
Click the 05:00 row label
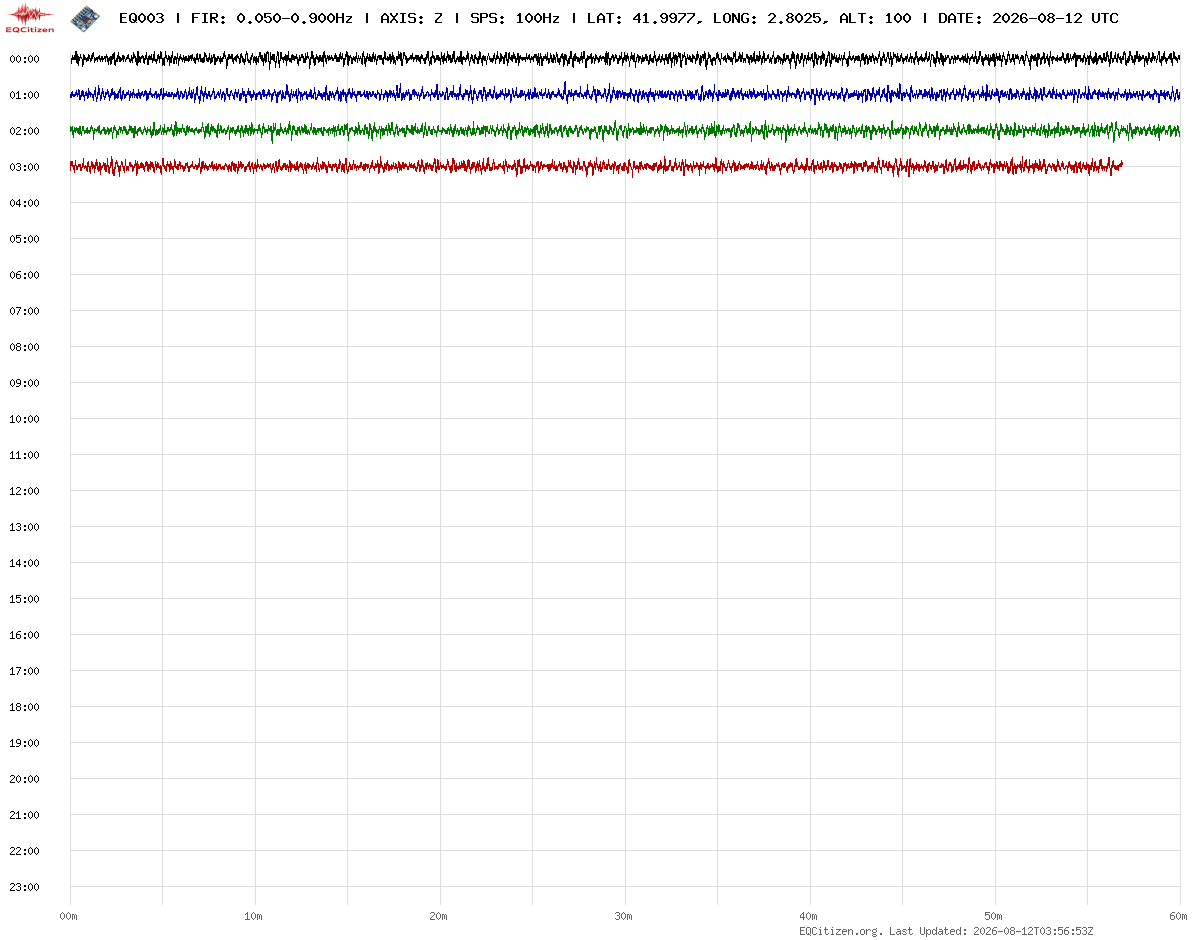click(24, 239)
